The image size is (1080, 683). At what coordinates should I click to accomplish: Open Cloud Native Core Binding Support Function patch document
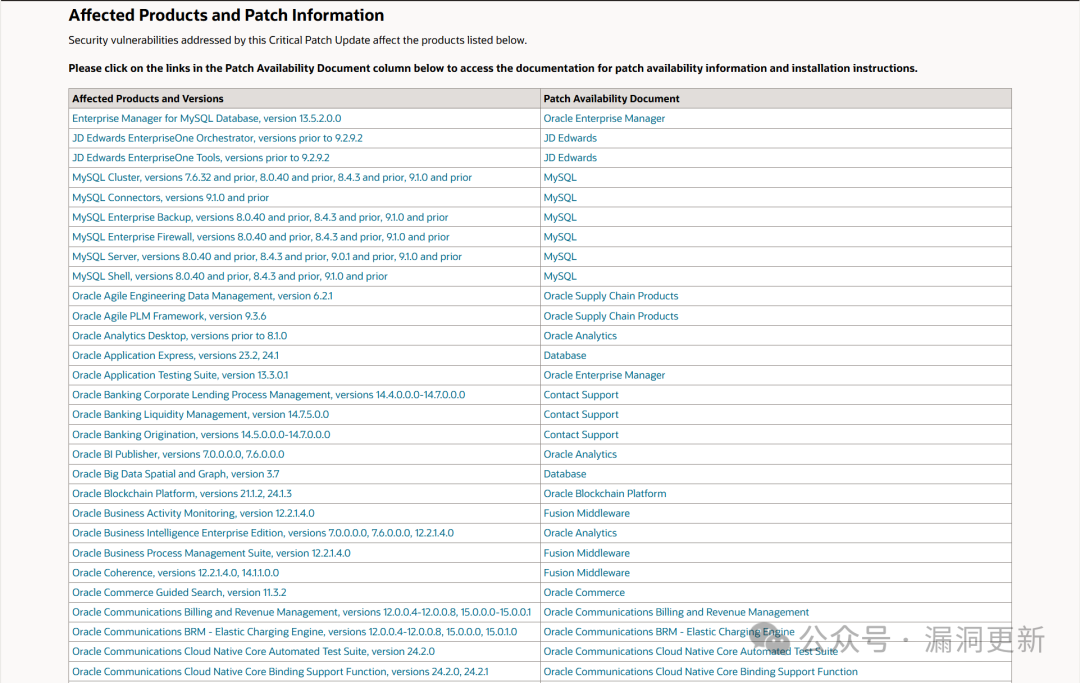(700, 671)
